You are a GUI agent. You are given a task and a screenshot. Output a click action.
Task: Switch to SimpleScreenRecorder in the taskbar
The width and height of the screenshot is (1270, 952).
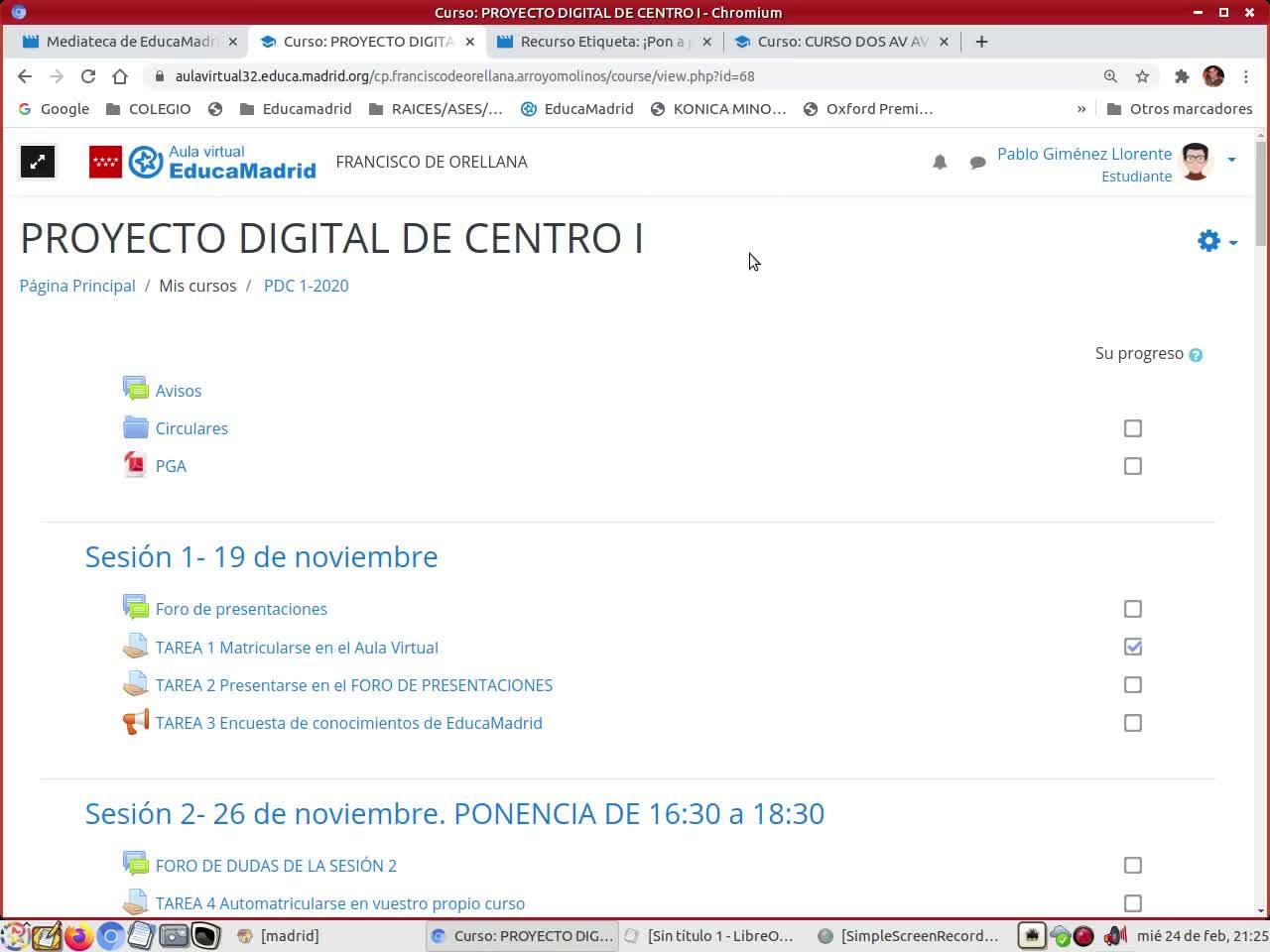point(909,935)
